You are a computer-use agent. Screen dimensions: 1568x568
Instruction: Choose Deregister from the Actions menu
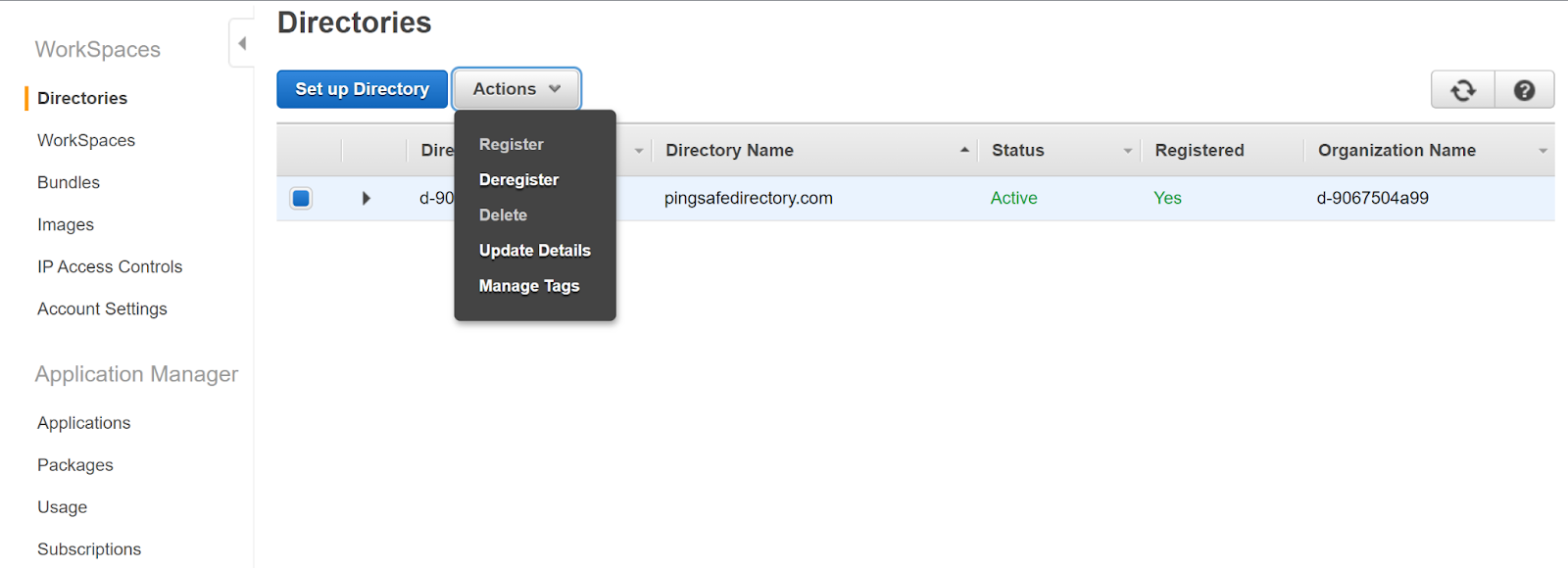pyautogui.click(x=518, y=180)
